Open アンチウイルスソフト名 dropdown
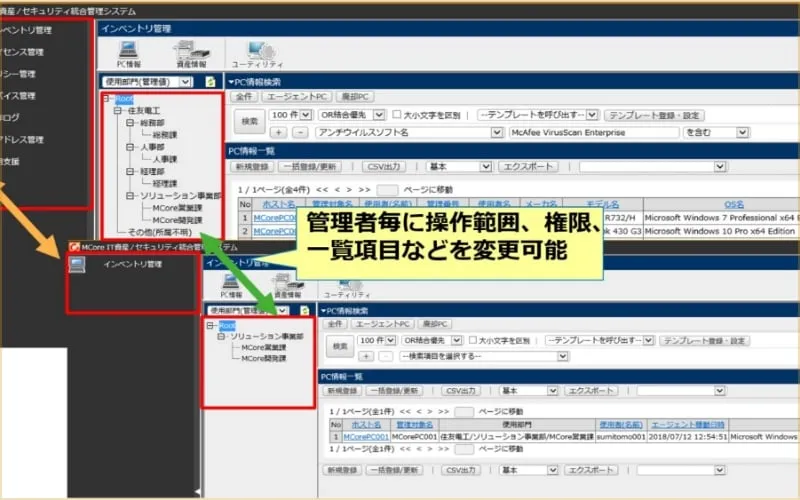Image resolution: width=800 pixels, height=500 pixels. click(x=409, y=133)
